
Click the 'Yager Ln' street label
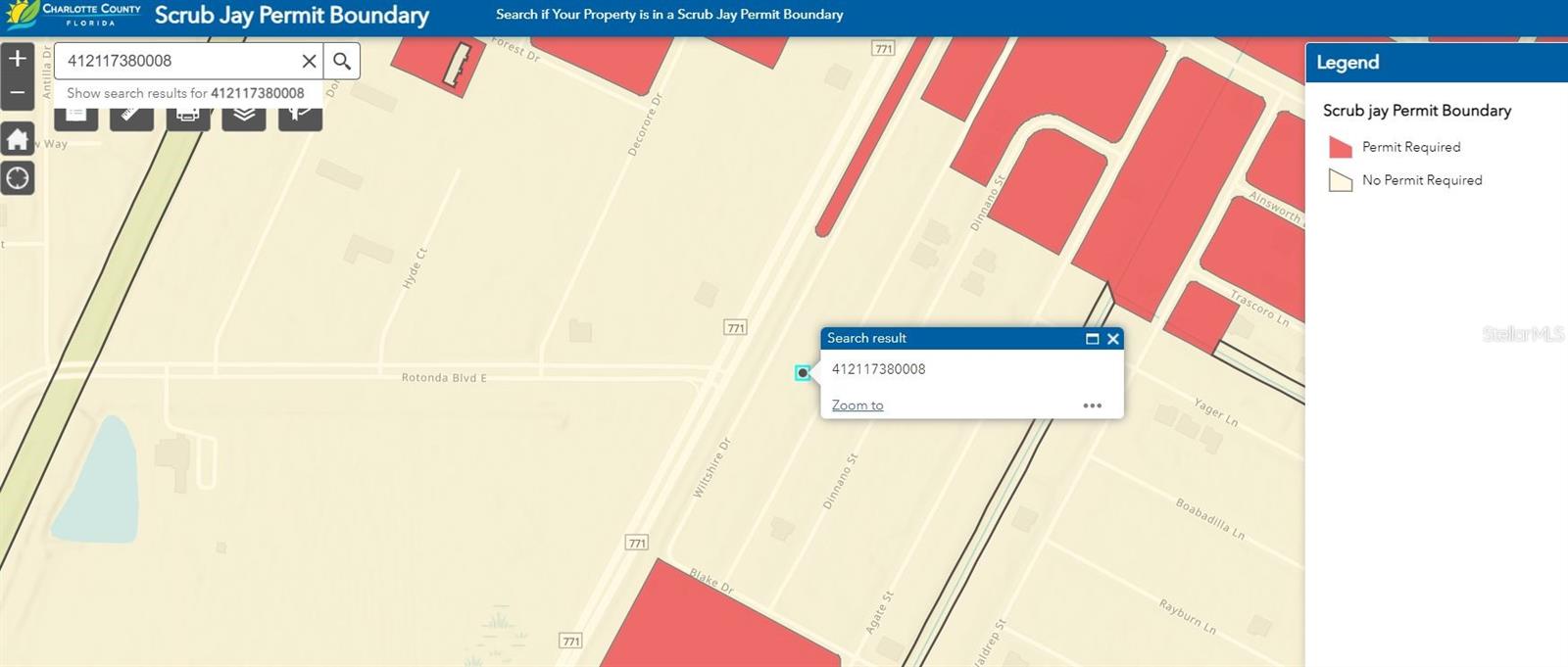pos(1216,411)
